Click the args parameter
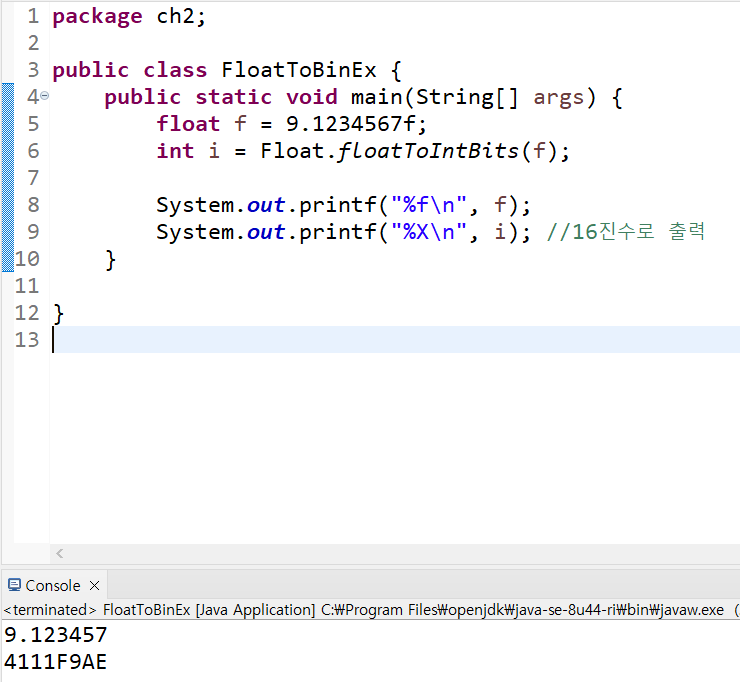 click(559, 99)
